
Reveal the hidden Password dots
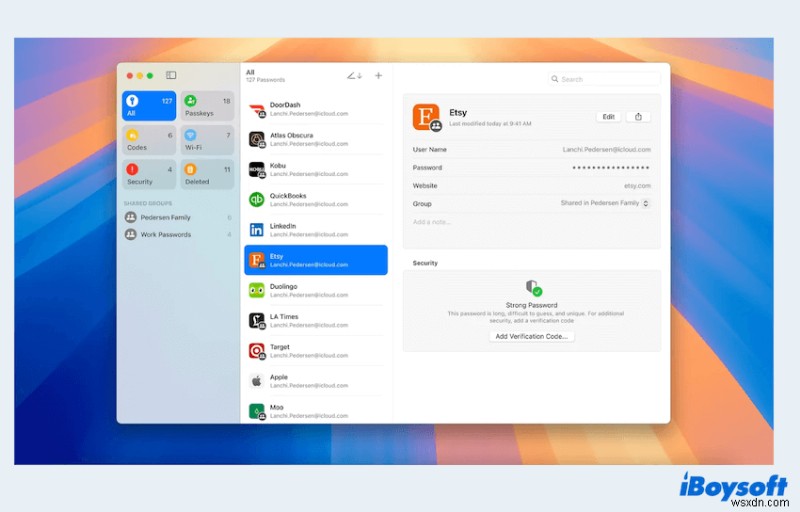pos(611,167)
